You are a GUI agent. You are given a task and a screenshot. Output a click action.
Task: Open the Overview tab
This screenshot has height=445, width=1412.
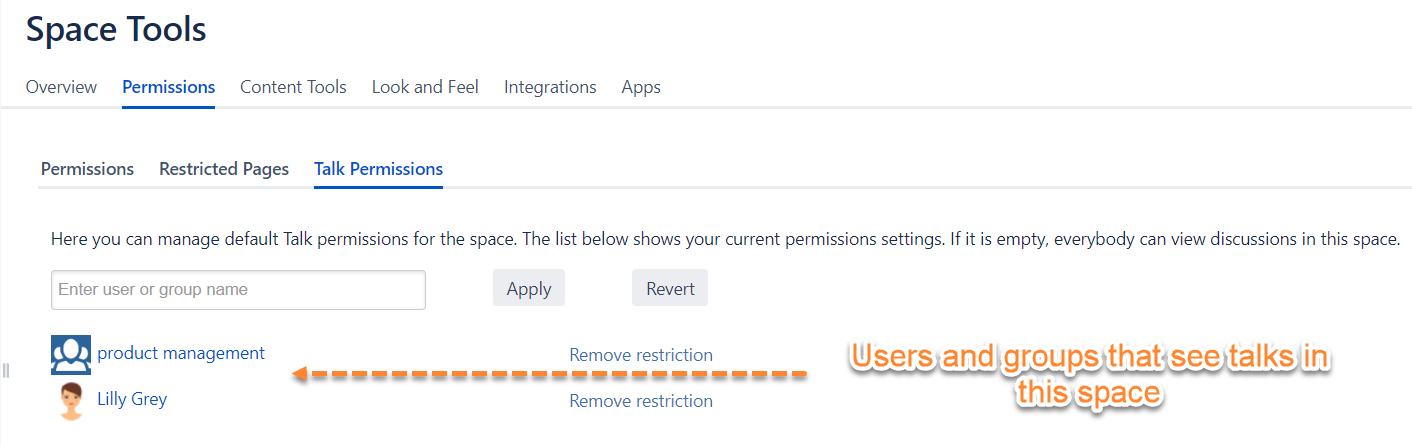(x=61, y=87)
